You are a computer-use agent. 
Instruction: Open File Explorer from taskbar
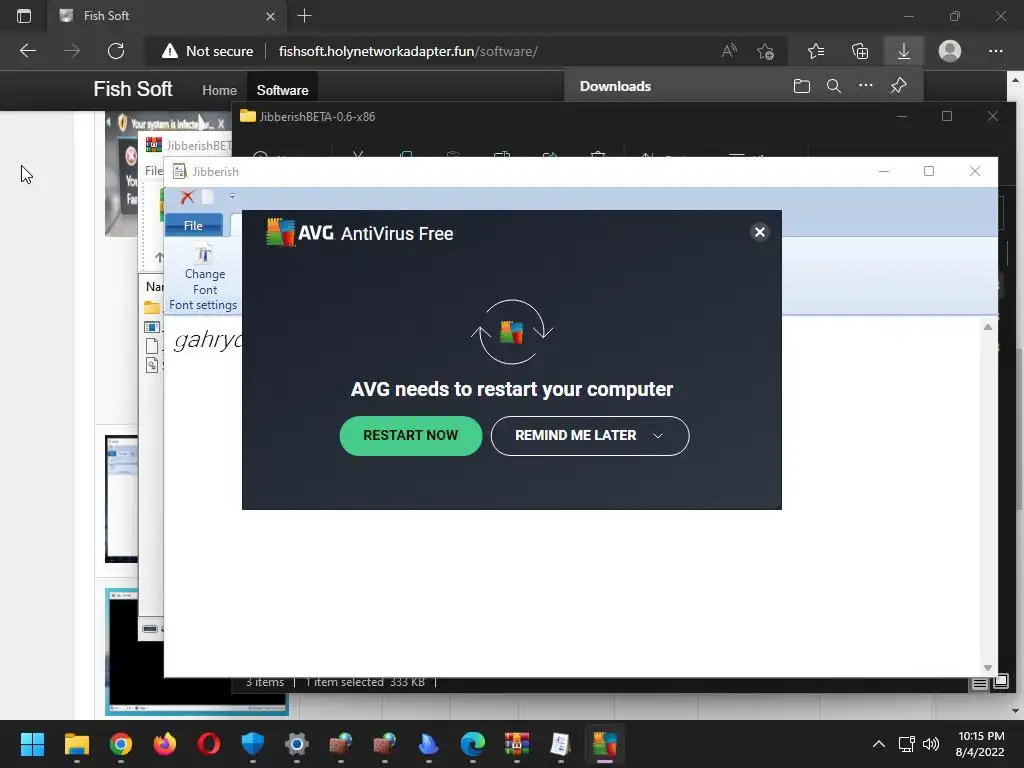click(76, 744)
